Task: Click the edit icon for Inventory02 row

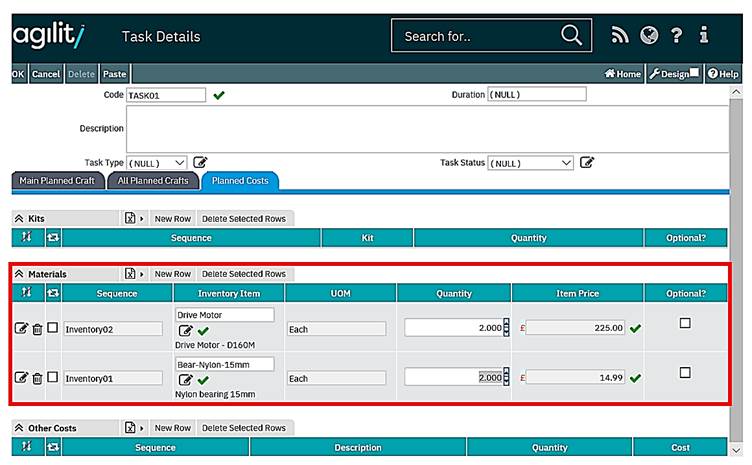Action: [x=22, y=328]
